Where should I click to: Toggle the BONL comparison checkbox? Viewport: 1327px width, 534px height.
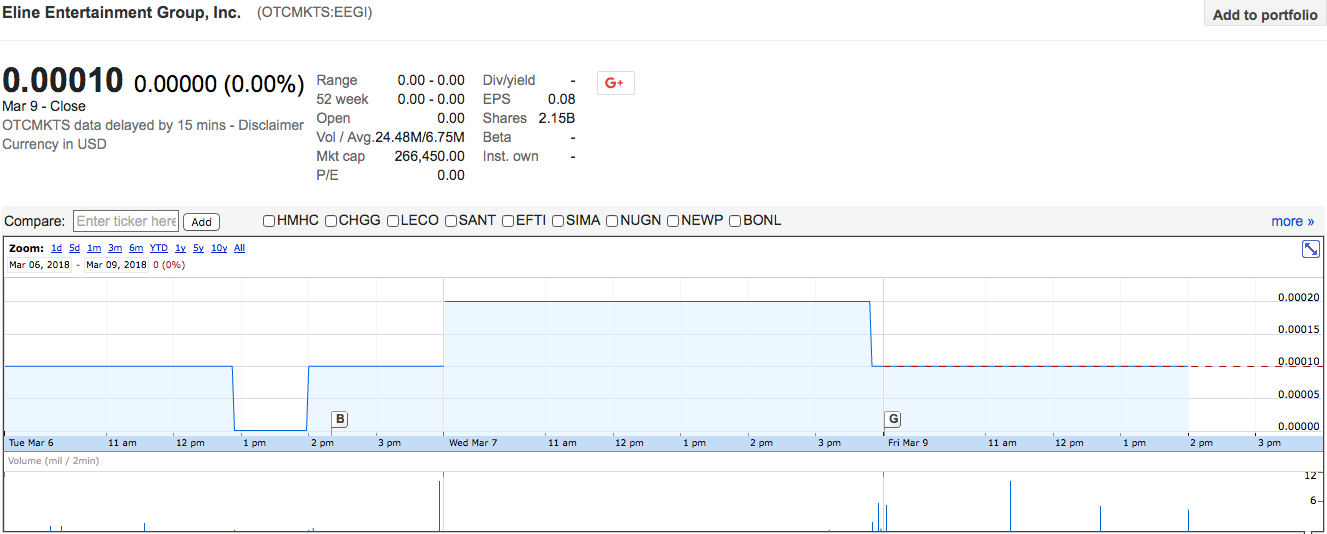pyautogui.click(x=735, y=220)
